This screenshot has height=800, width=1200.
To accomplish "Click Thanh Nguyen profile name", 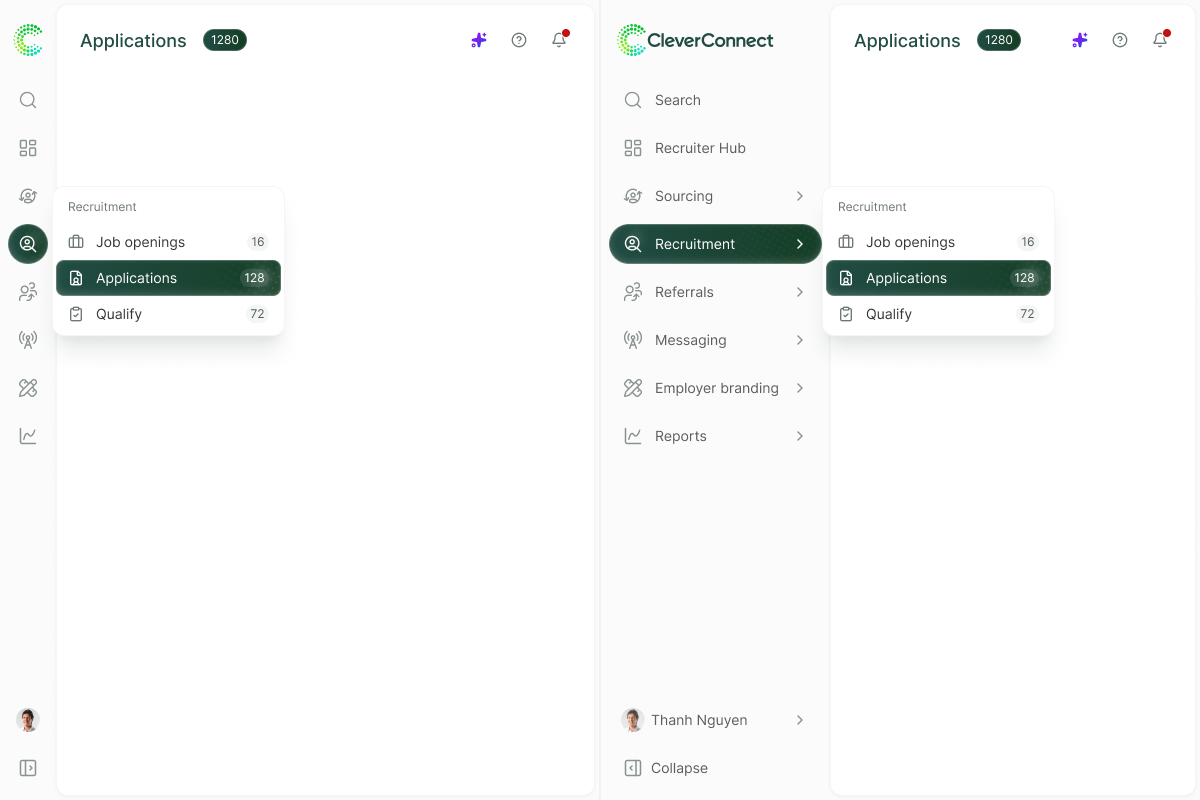I will pyautogui.click(x=699, y=720).
